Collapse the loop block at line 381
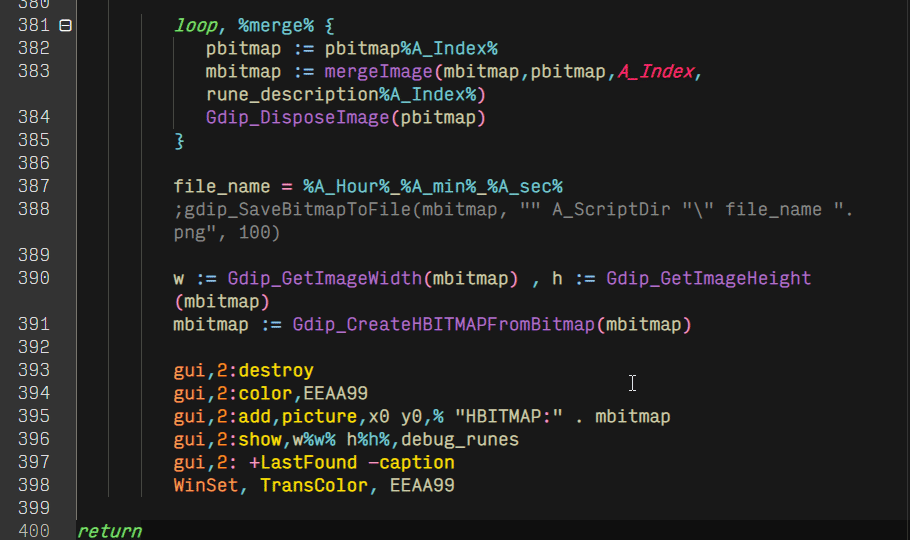This screenshot has height=540, width=910. coord(66,26)
